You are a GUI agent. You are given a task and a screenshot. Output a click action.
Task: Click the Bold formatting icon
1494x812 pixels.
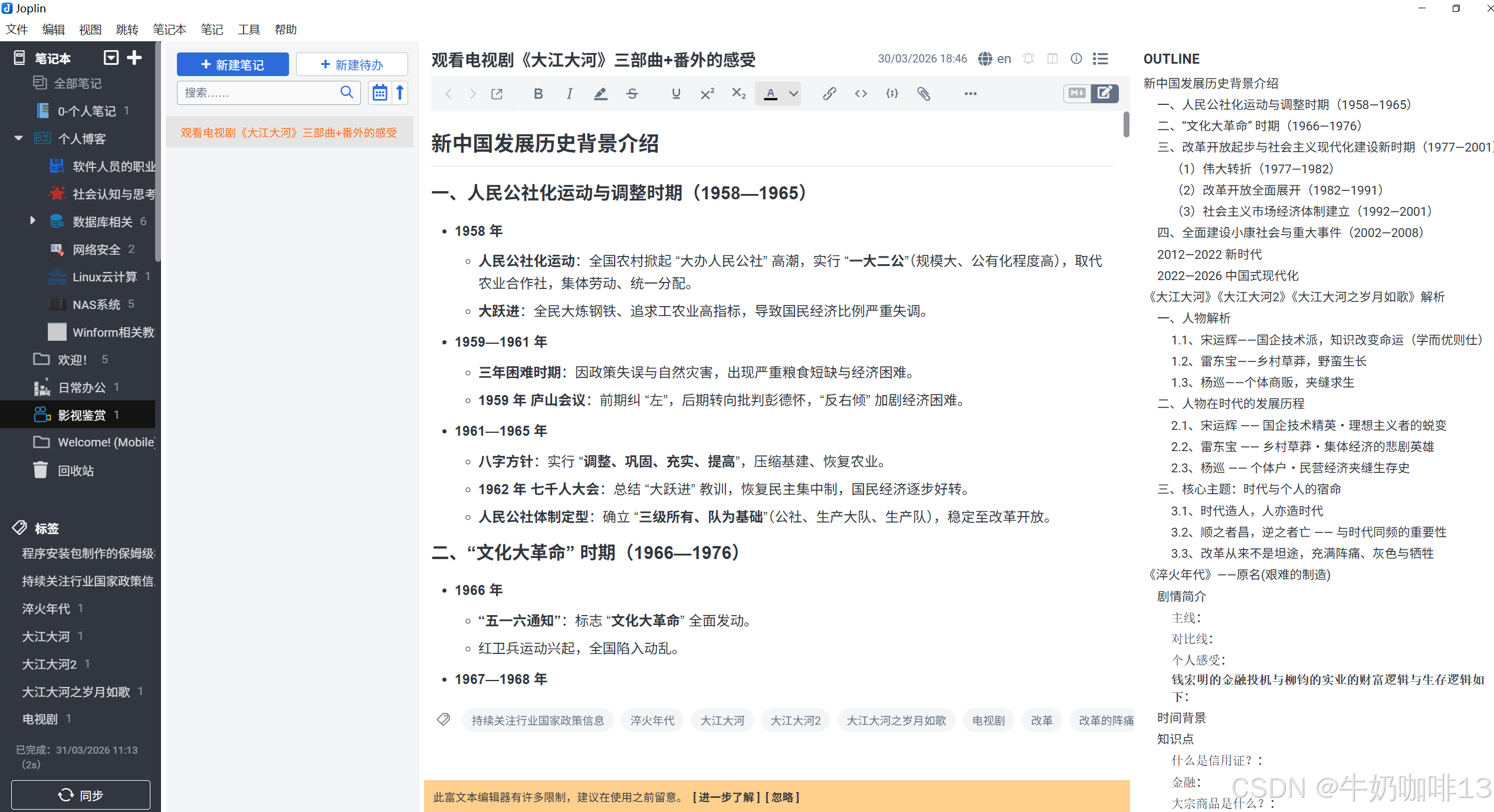538,94
